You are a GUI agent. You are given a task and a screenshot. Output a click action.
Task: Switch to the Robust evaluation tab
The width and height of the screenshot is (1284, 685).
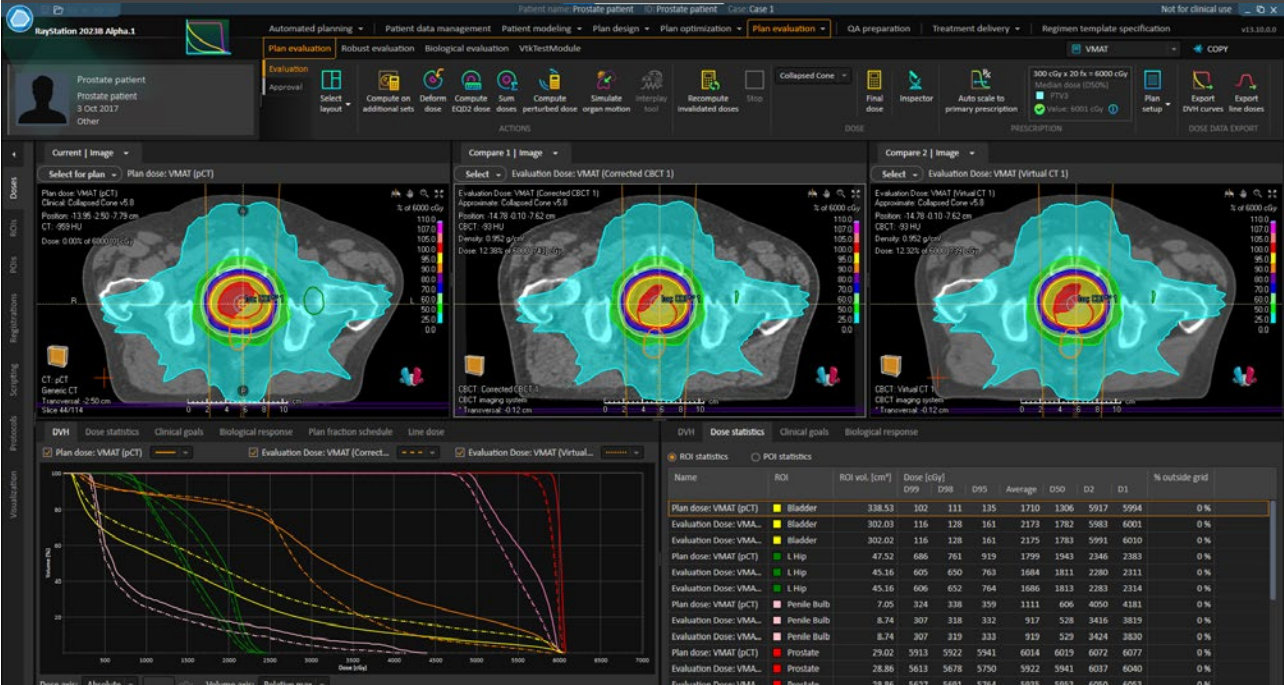(378, 48)
